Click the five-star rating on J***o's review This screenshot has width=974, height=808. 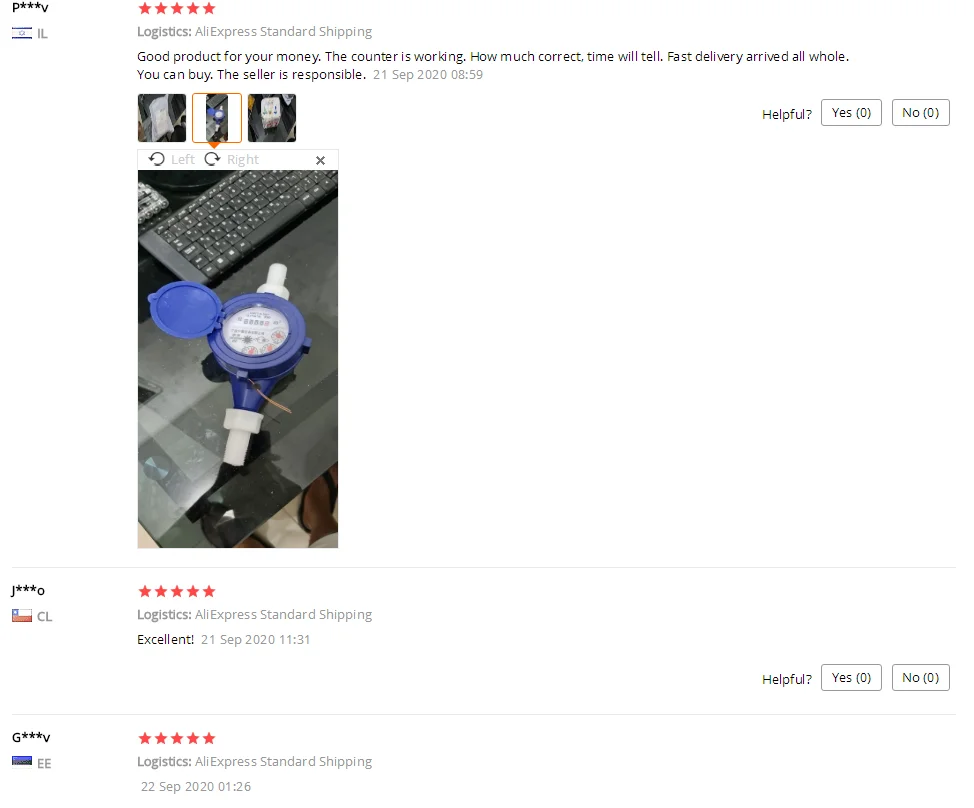[177, 591]
